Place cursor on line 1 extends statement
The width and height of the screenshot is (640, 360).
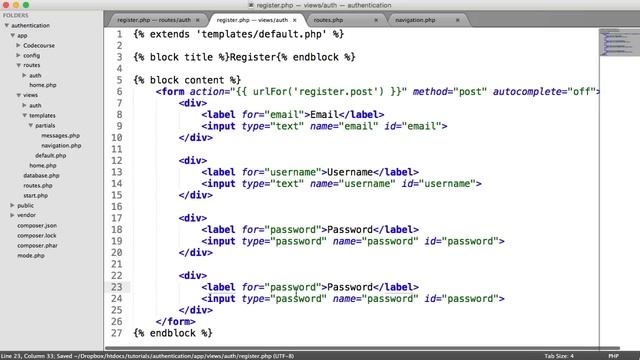pos(238,34)
